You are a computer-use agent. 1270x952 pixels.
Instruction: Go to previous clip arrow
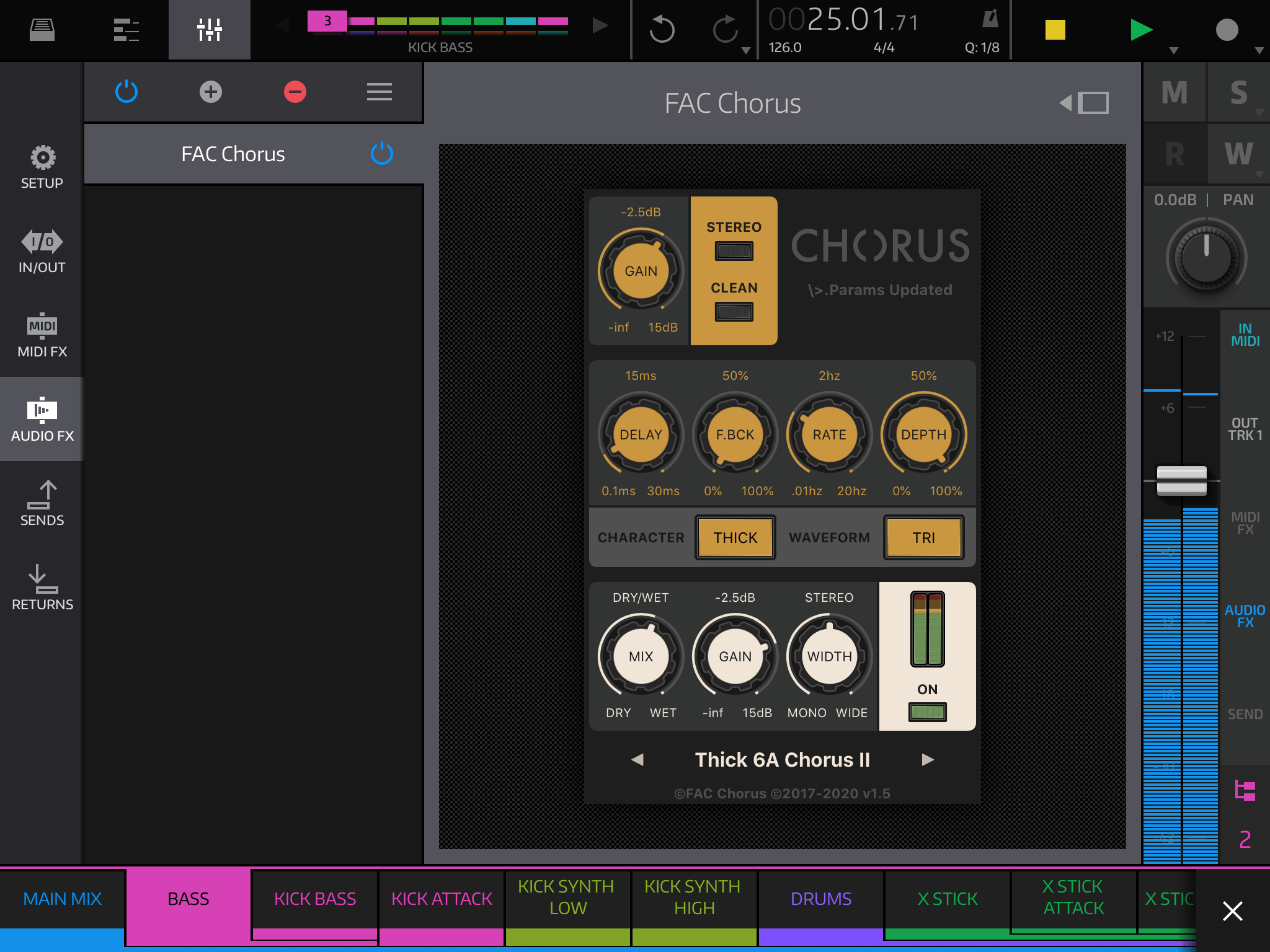tap(282, 25)
